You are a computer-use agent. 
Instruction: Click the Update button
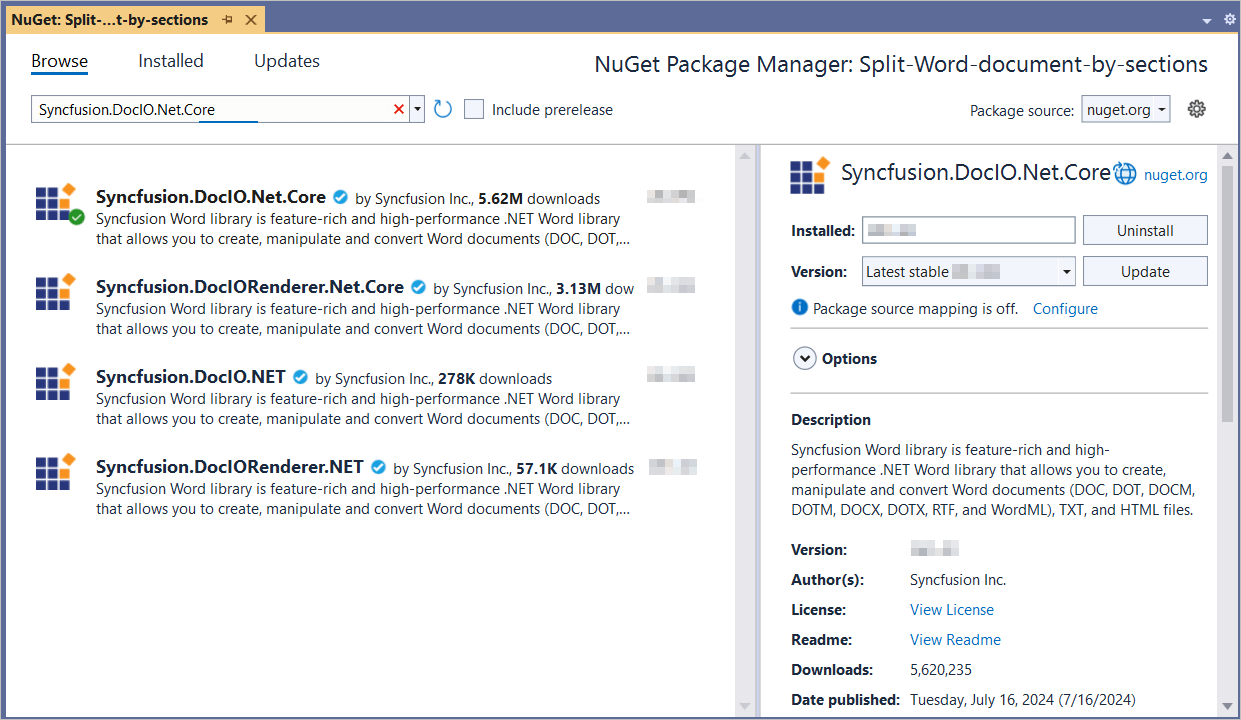coord(1144,271)
